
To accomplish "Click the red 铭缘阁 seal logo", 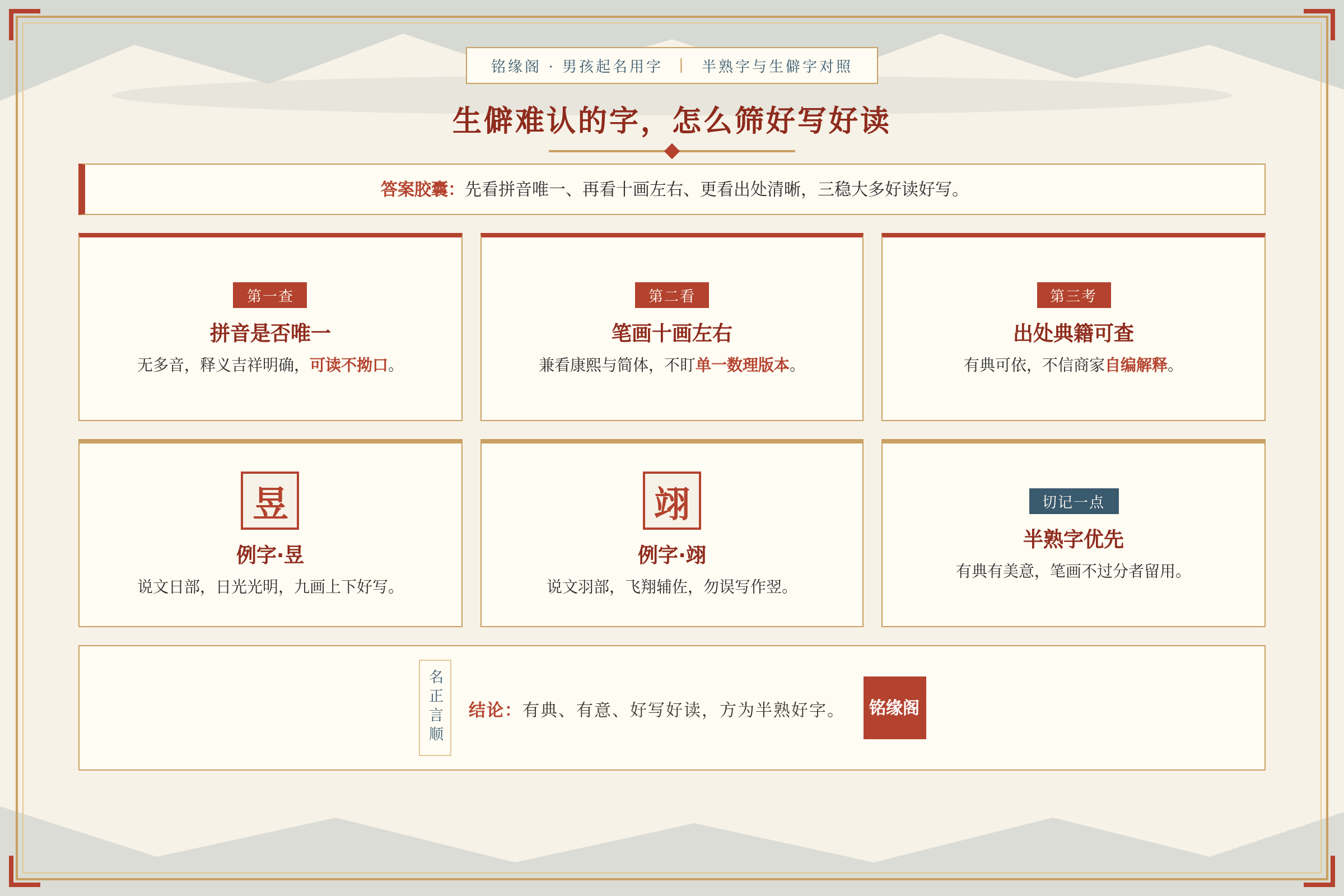I will (894, 708).
